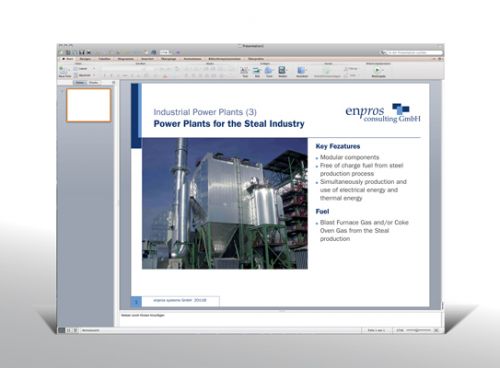Open the Form (shape) icon in ribbon

(269, 70)
